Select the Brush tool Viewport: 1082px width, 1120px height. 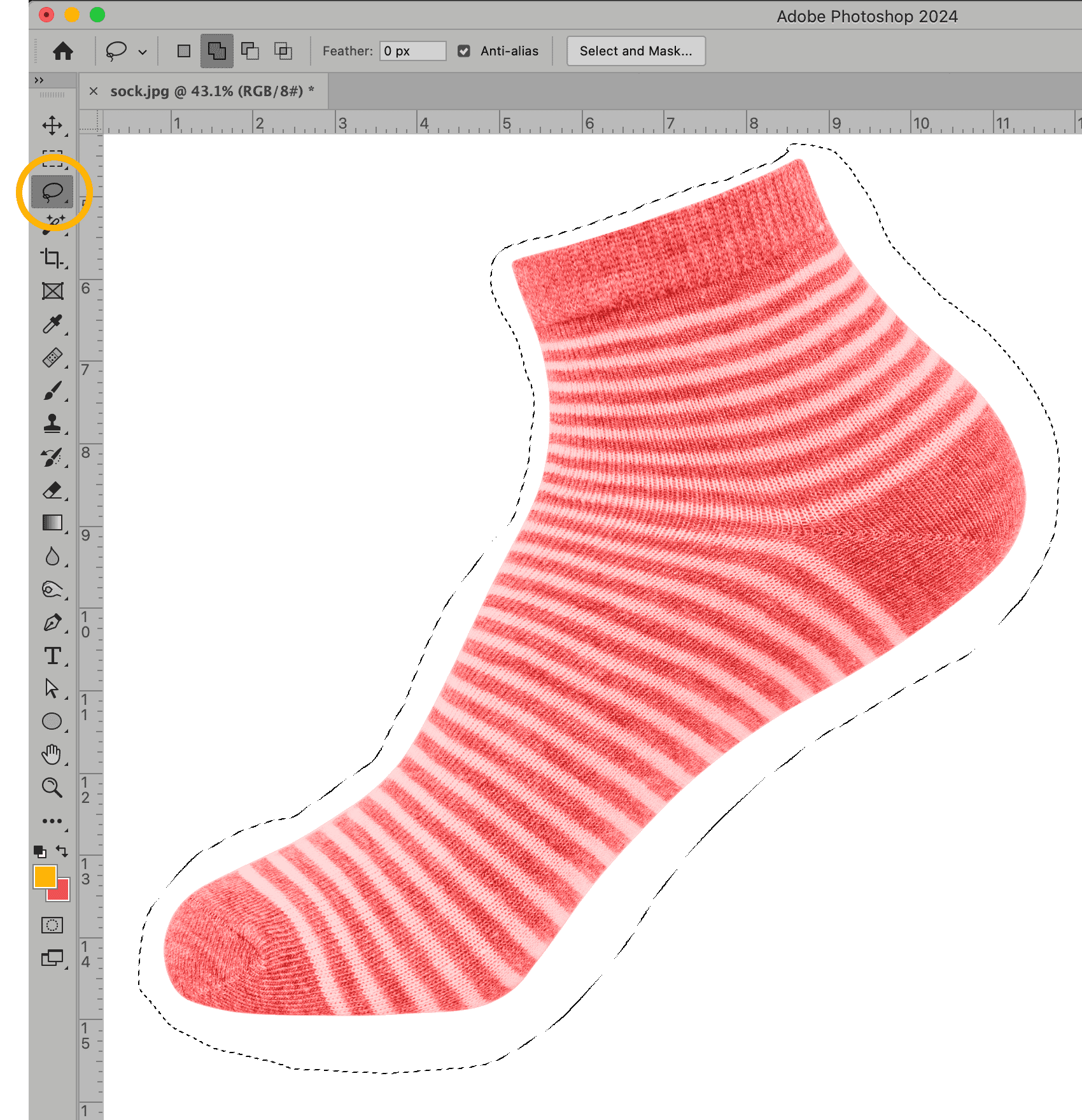pos(52,391)
